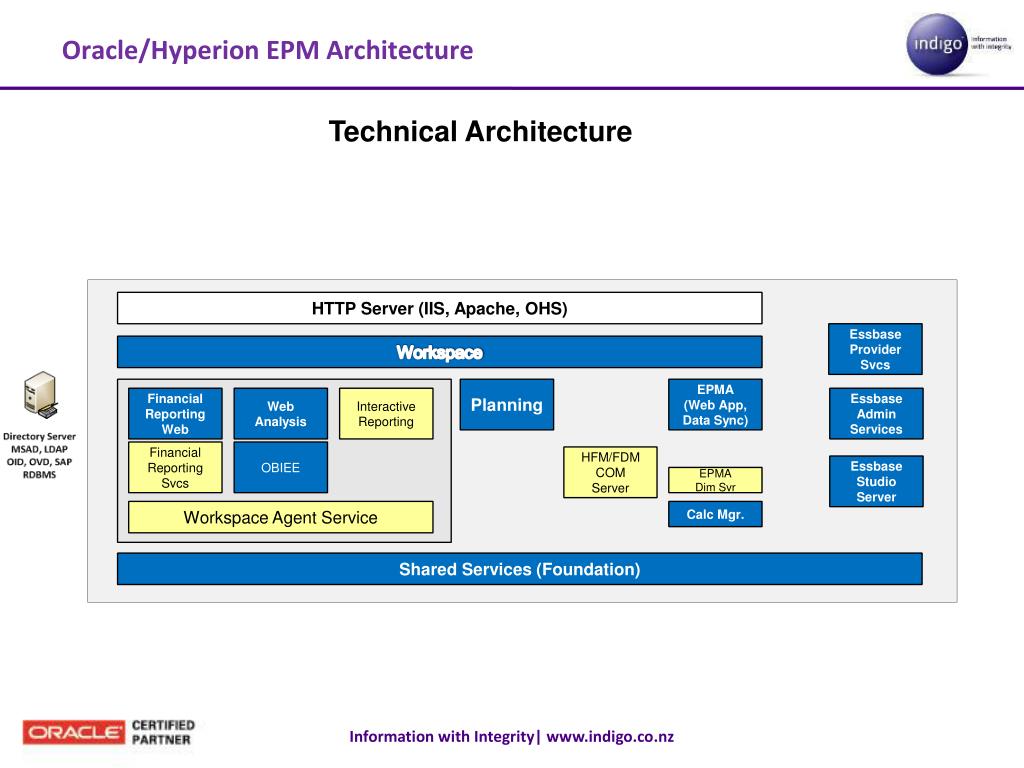Click the Web Analysis box

281,413
